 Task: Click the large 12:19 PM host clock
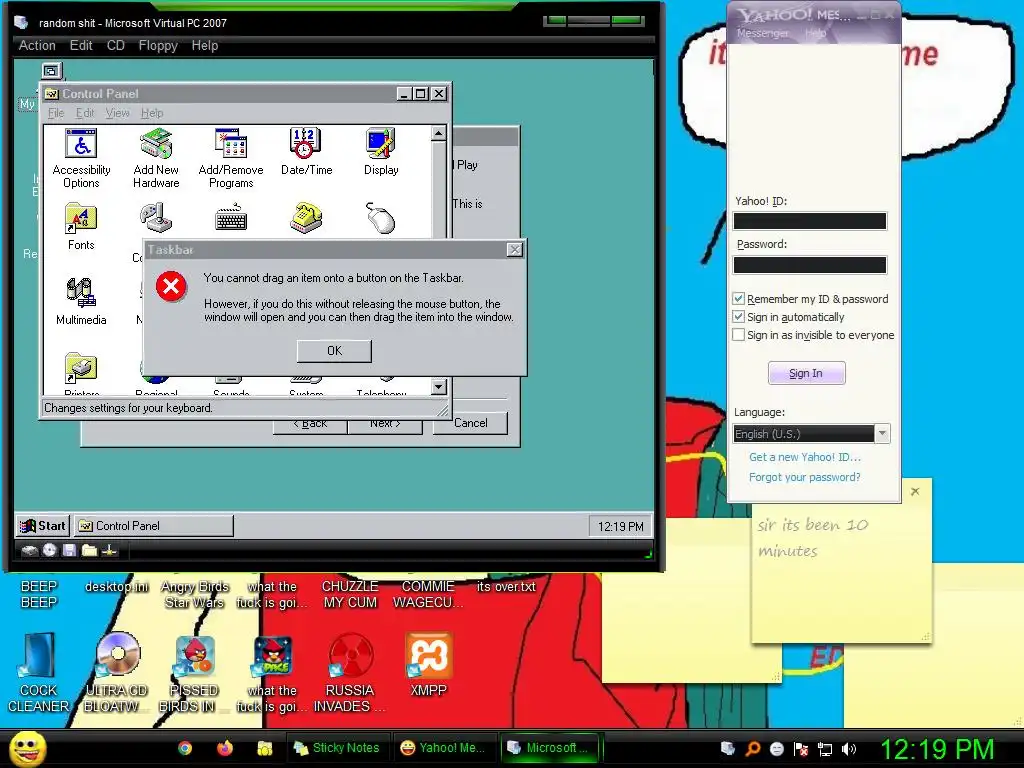point(937,749)
